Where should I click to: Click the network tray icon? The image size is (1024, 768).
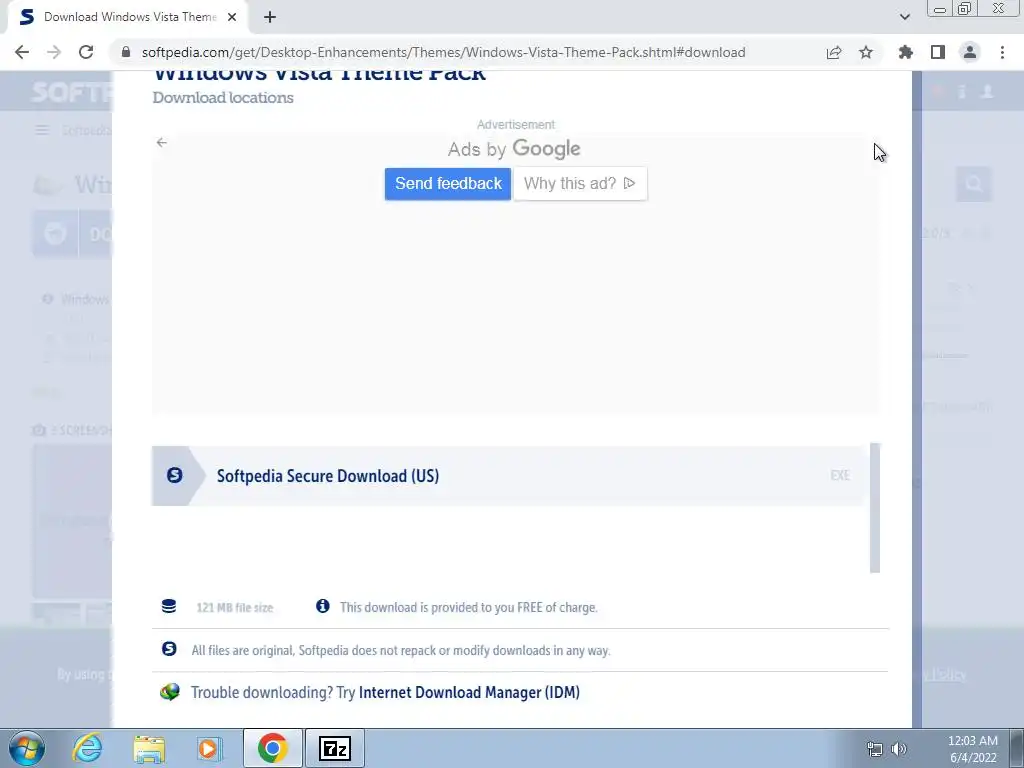point(874,749)
